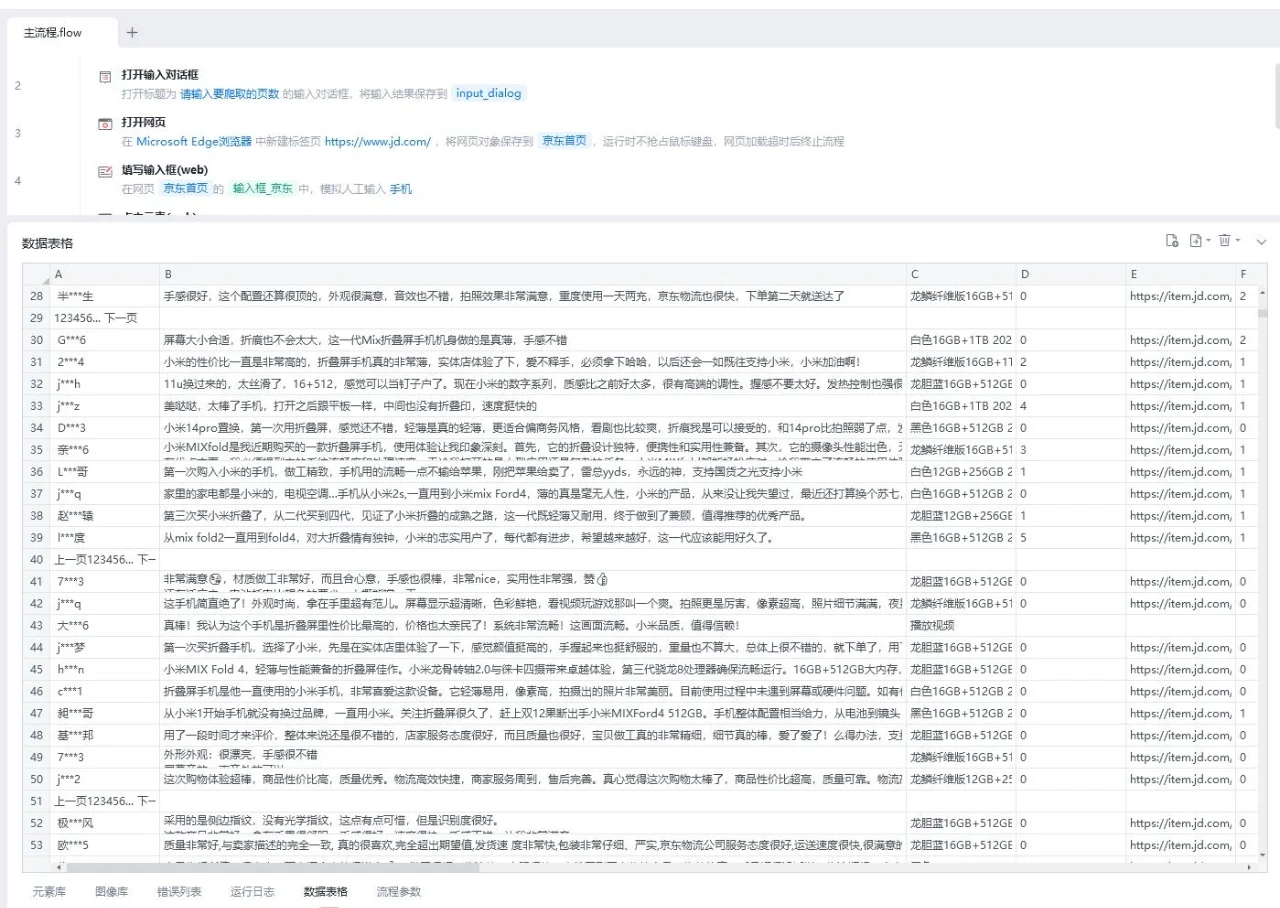Viewport: 1280px width, 908px height.
Task: Click the Microsoft Edge浏览器 parameter link
Action: 194,141
